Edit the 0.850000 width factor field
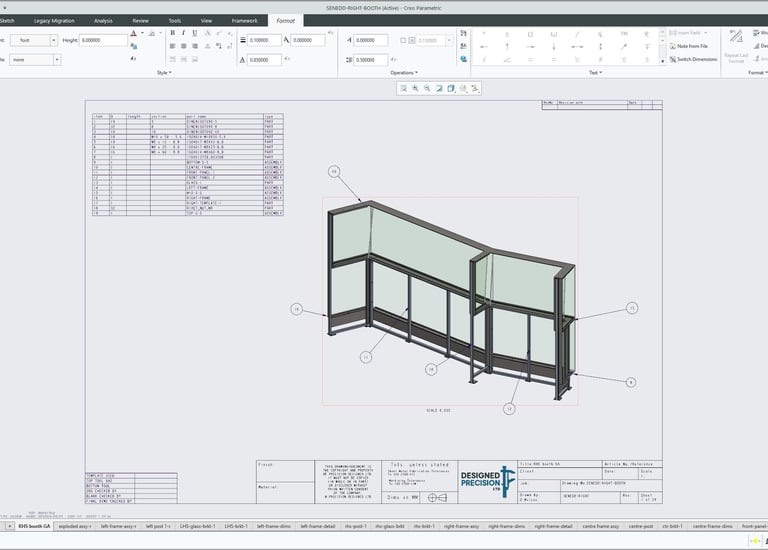 click(x=264, y=60)
